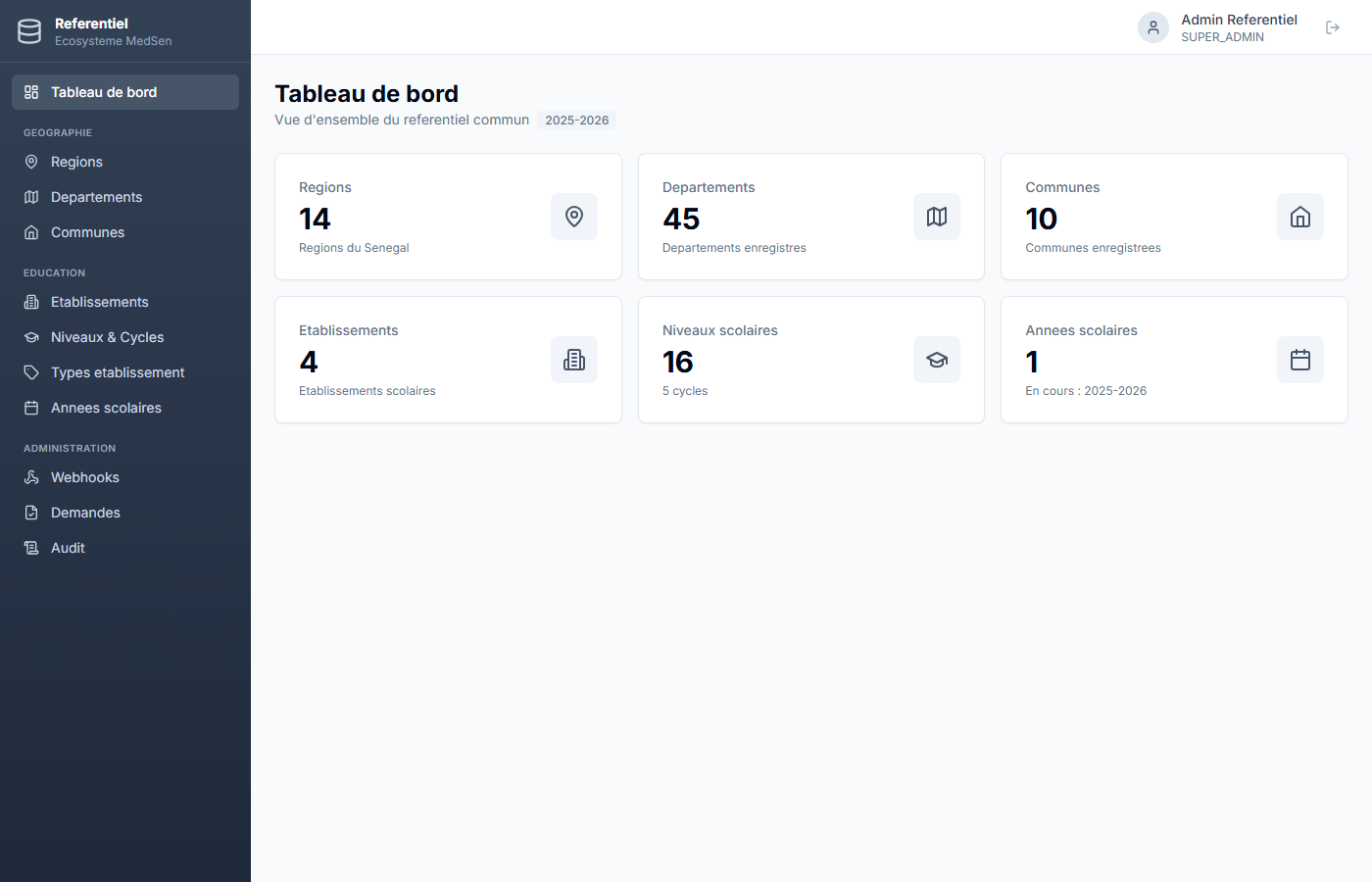Click the database logo next to Referentiel

(x=28, y=30)
